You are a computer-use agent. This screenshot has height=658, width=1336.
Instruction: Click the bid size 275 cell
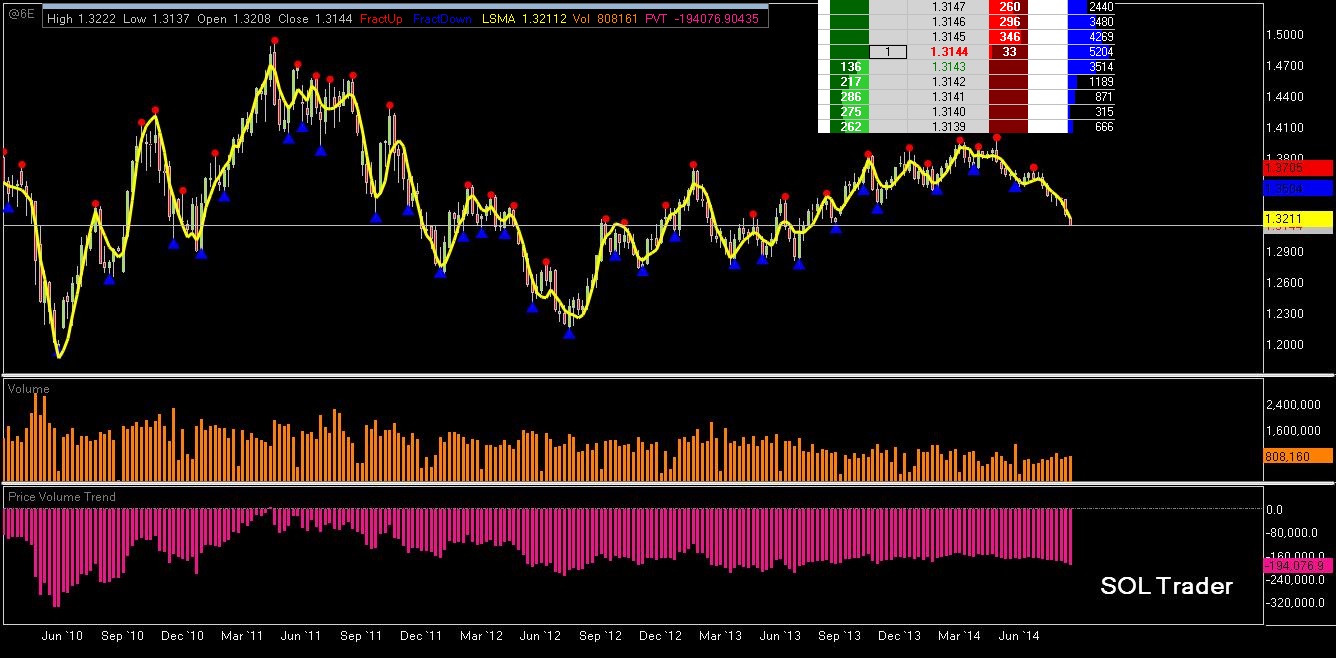(x=851, y=111)
